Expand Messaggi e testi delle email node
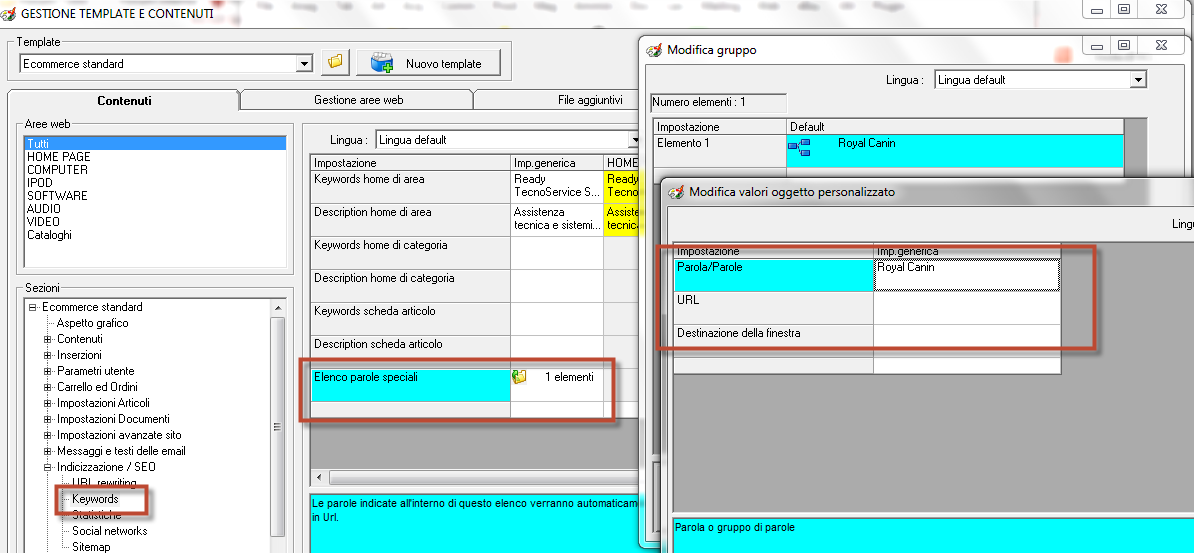 click(47, 451)
